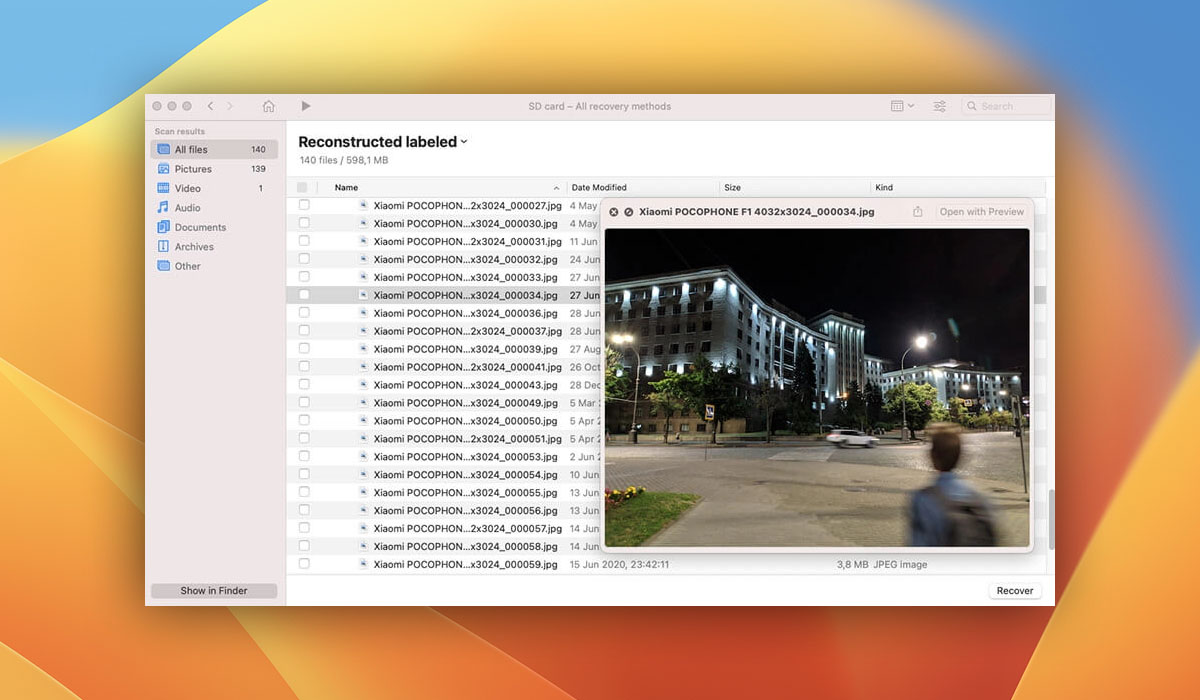The width and height of the screenshot is (1200, 700).
Task: Click the file icon of 000041.jpg
Action: tap(364, 367)
